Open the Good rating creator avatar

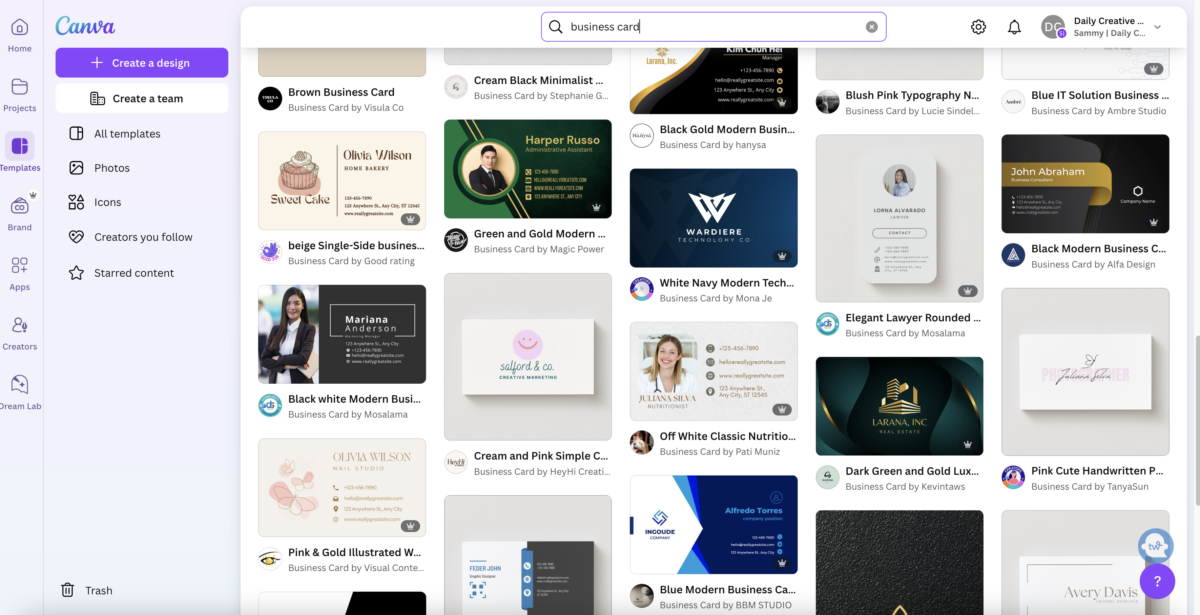point(270,252)
